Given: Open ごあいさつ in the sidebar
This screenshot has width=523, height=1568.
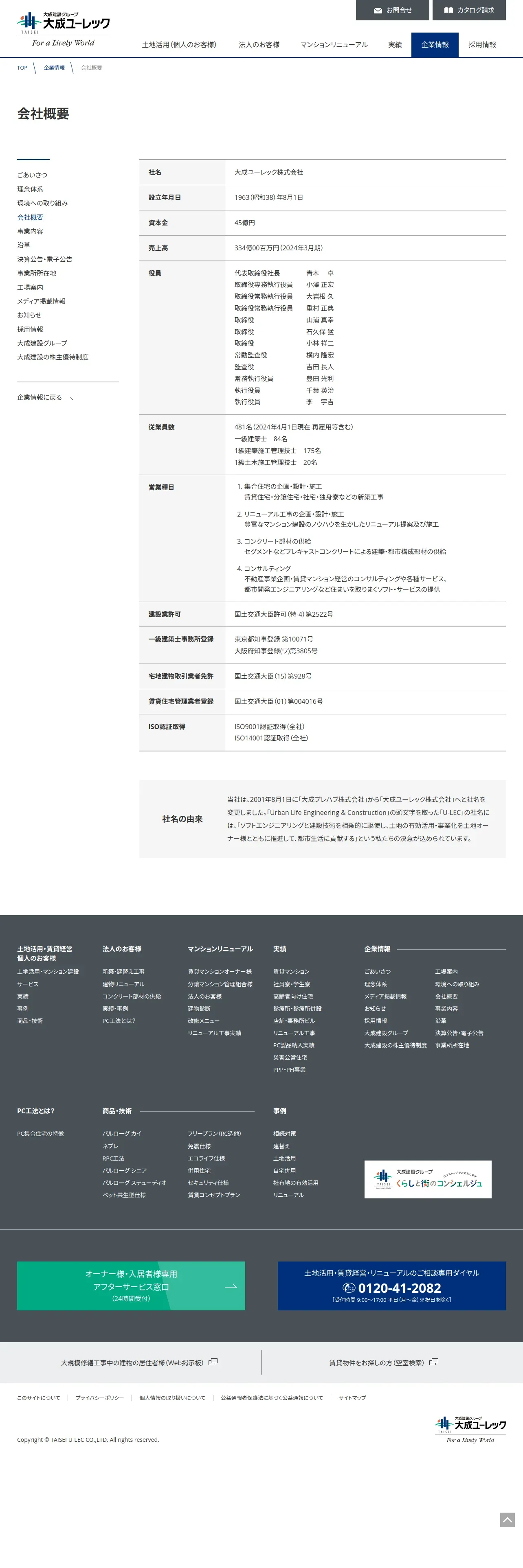Looking at the screenshot, I should tap(32, 175).
